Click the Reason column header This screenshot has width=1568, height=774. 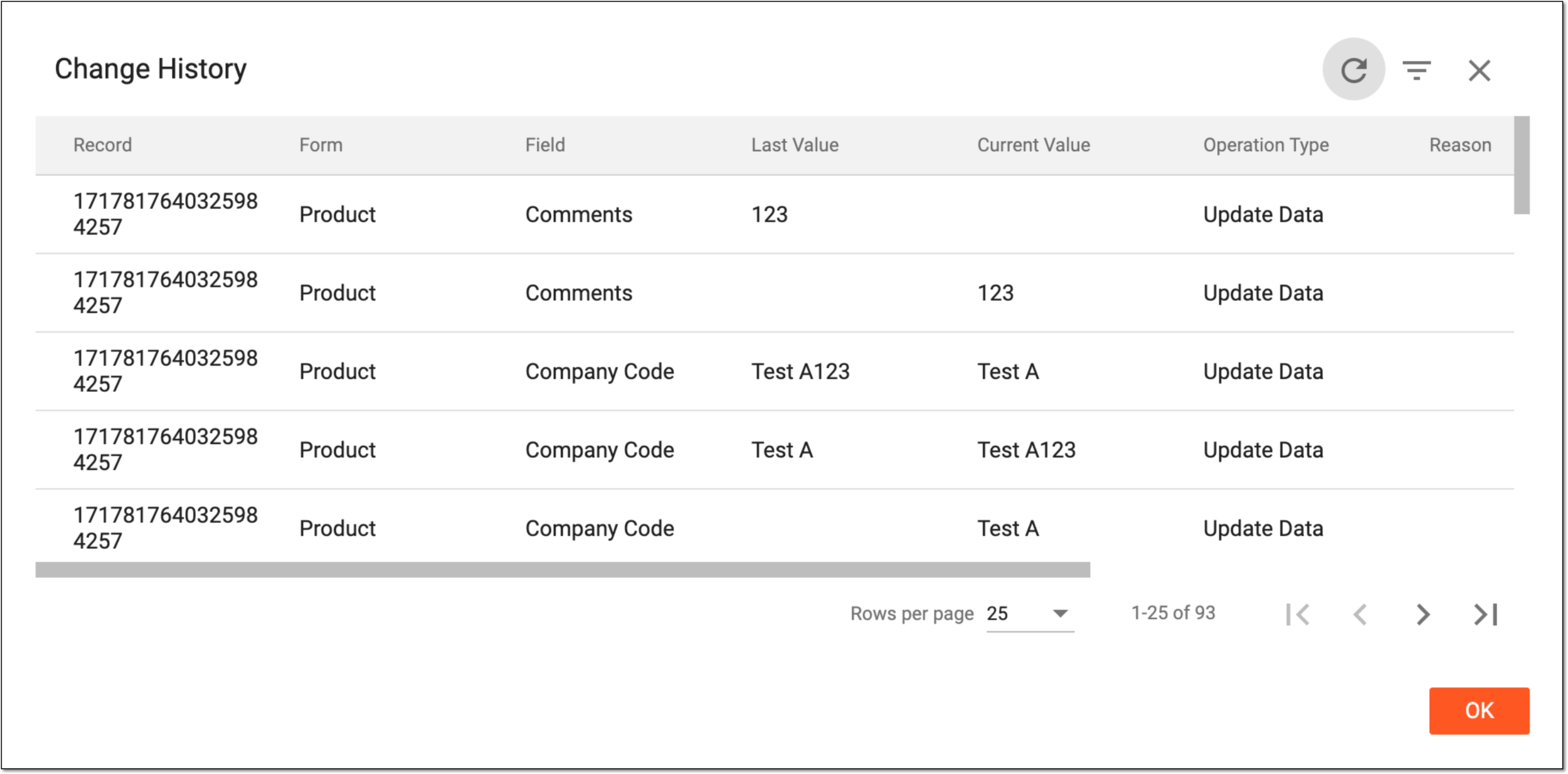click(1460, 145)
